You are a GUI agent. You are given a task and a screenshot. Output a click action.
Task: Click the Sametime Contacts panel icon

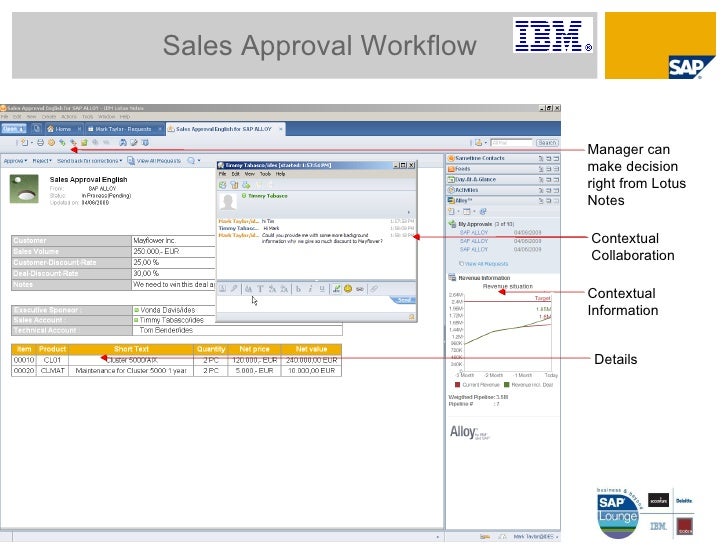[450, 158]
